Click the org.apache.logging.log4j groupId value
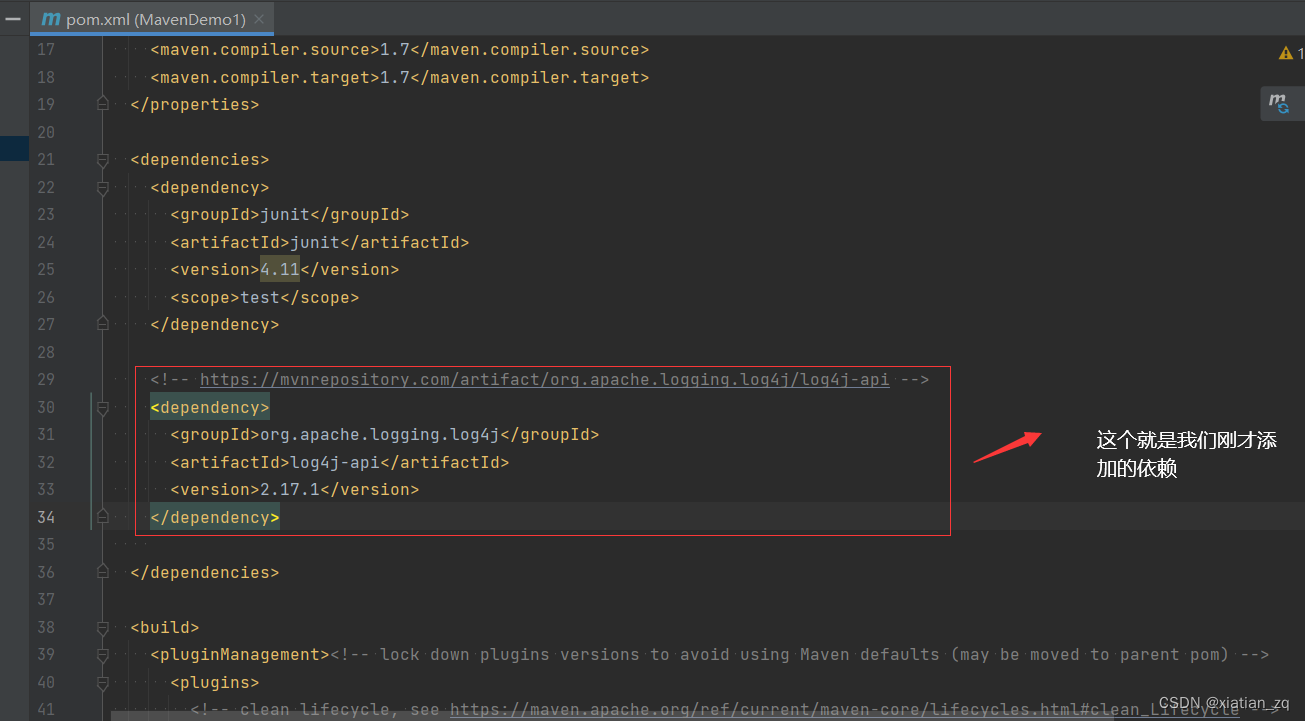Screen dimensions: 1305x721 (x=380, y=434)
